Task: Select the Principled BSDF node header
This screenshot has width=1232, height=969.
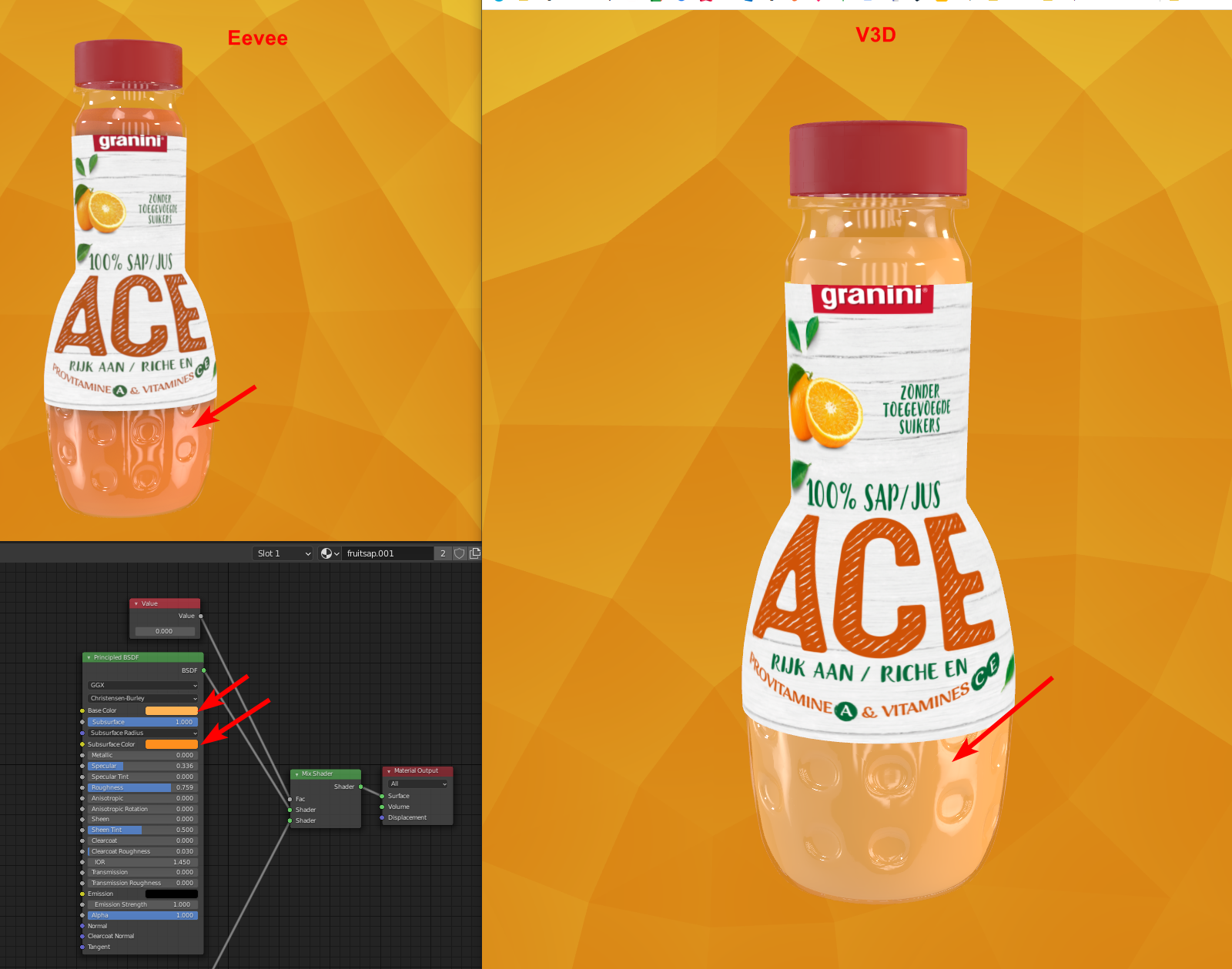Action: pos(143,657)
